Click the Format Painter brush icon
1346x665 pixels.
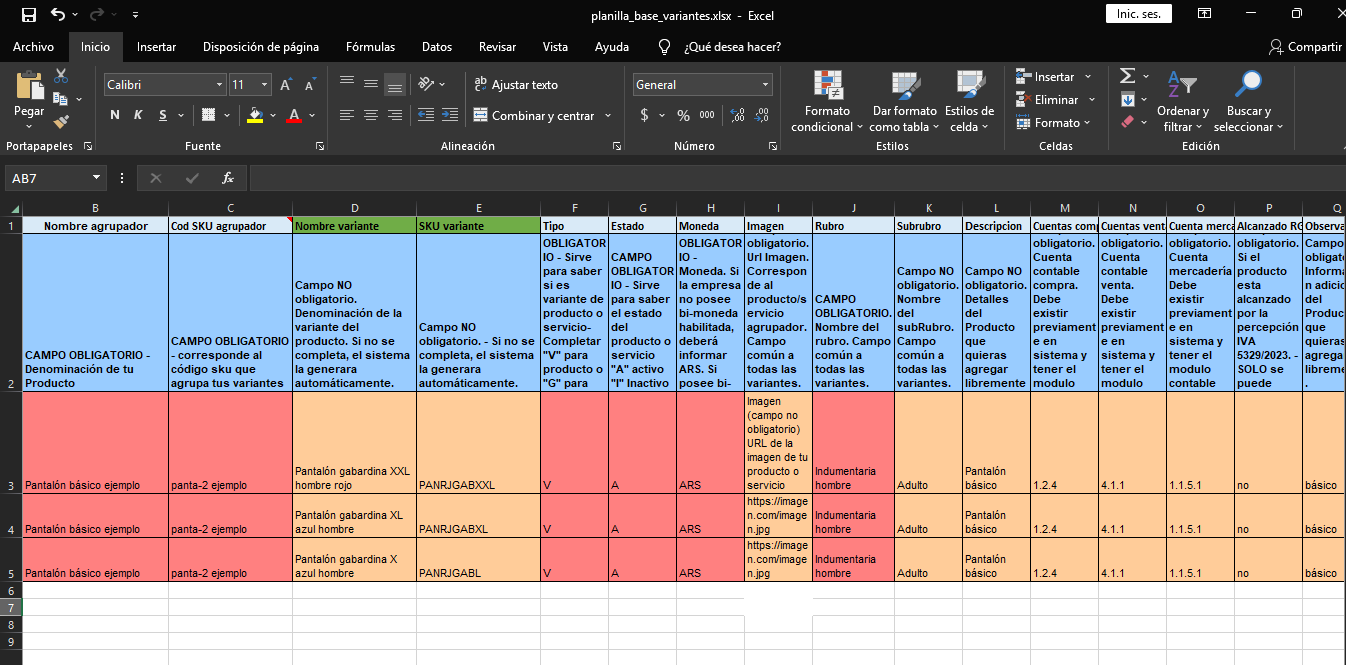coord(61,122)
